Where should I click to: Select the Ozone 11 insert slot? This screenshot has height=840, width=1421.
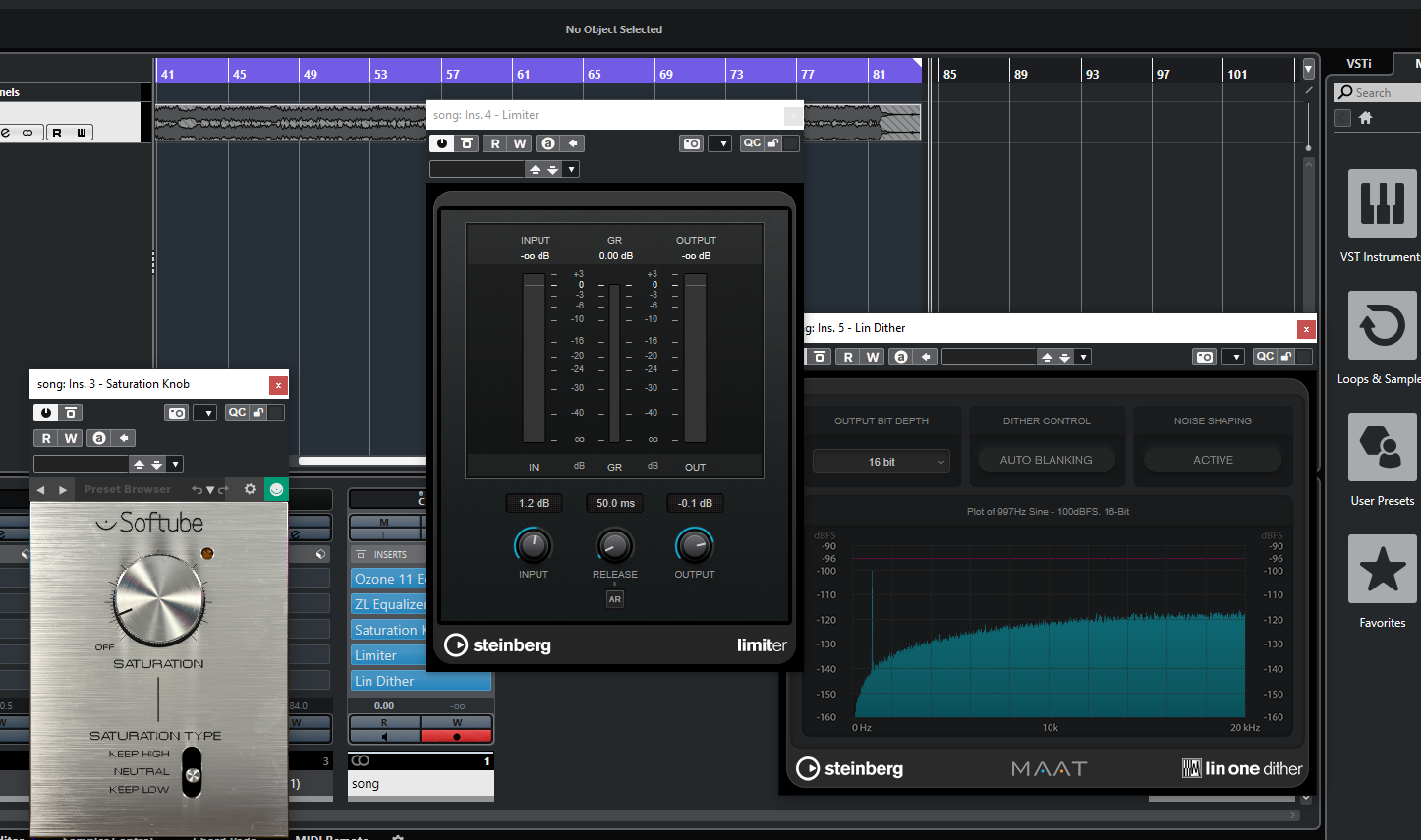(x=389, y=579)
